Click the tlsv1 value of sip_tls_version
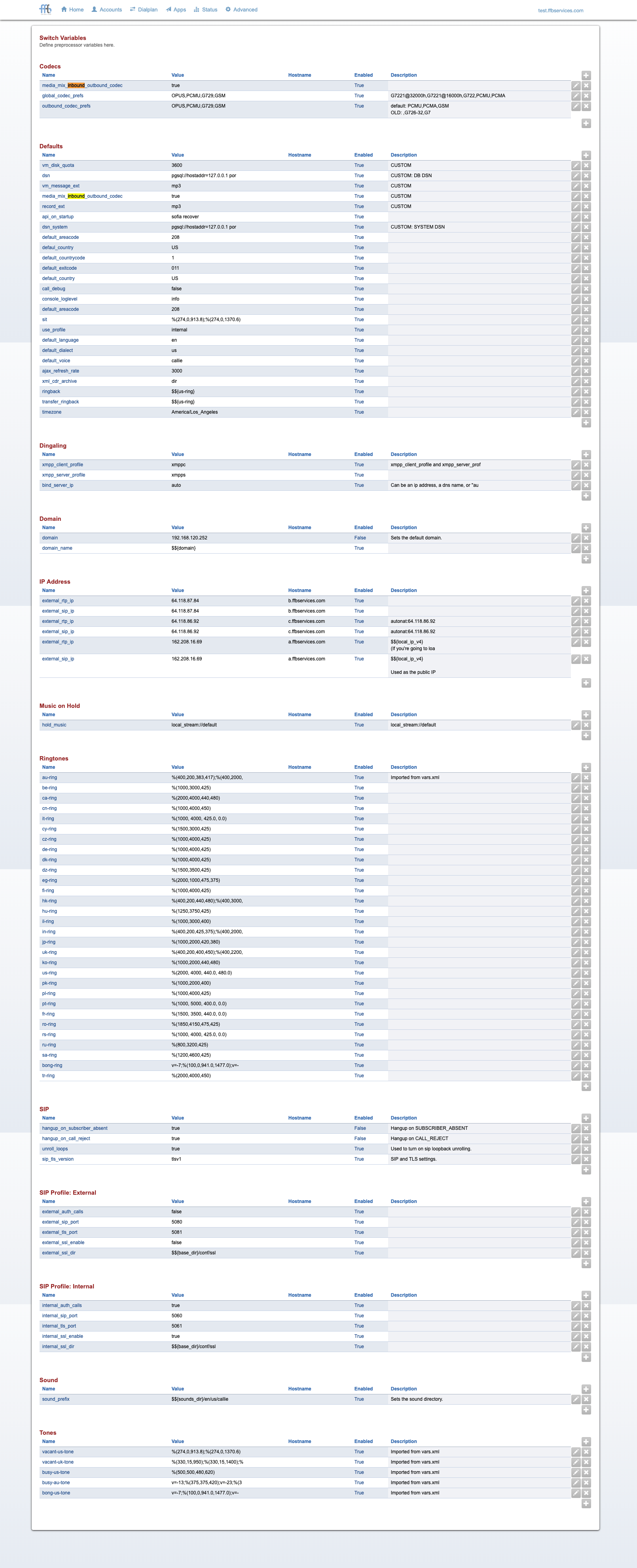 coord(176,1159)
